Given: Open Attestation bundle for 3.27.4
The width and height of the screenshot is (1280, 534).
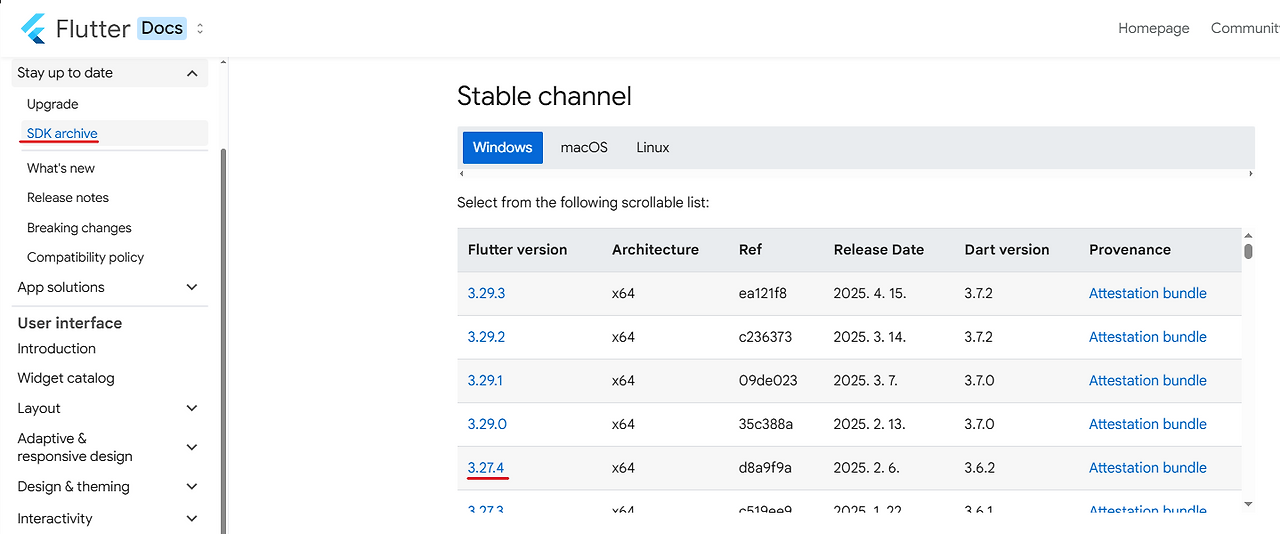Looking at the screenshot, I should (x=1148, y=467).
